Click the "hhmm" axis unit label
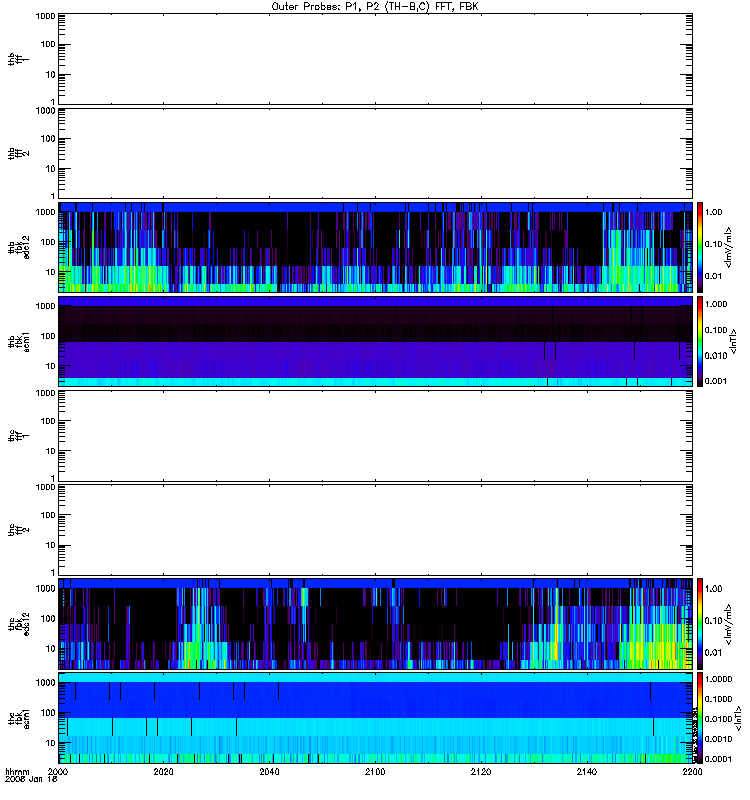750x800 pixels. 17,771
